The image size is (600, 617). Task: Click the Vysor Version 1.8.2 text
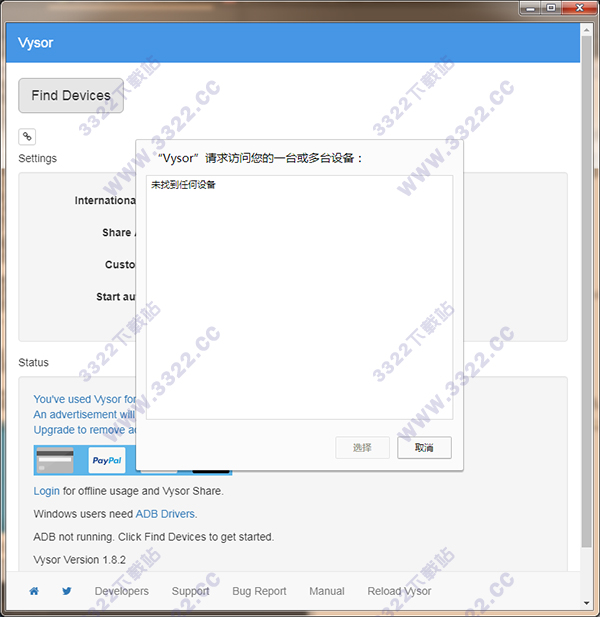pyautogui.click(x=79, y=560)
